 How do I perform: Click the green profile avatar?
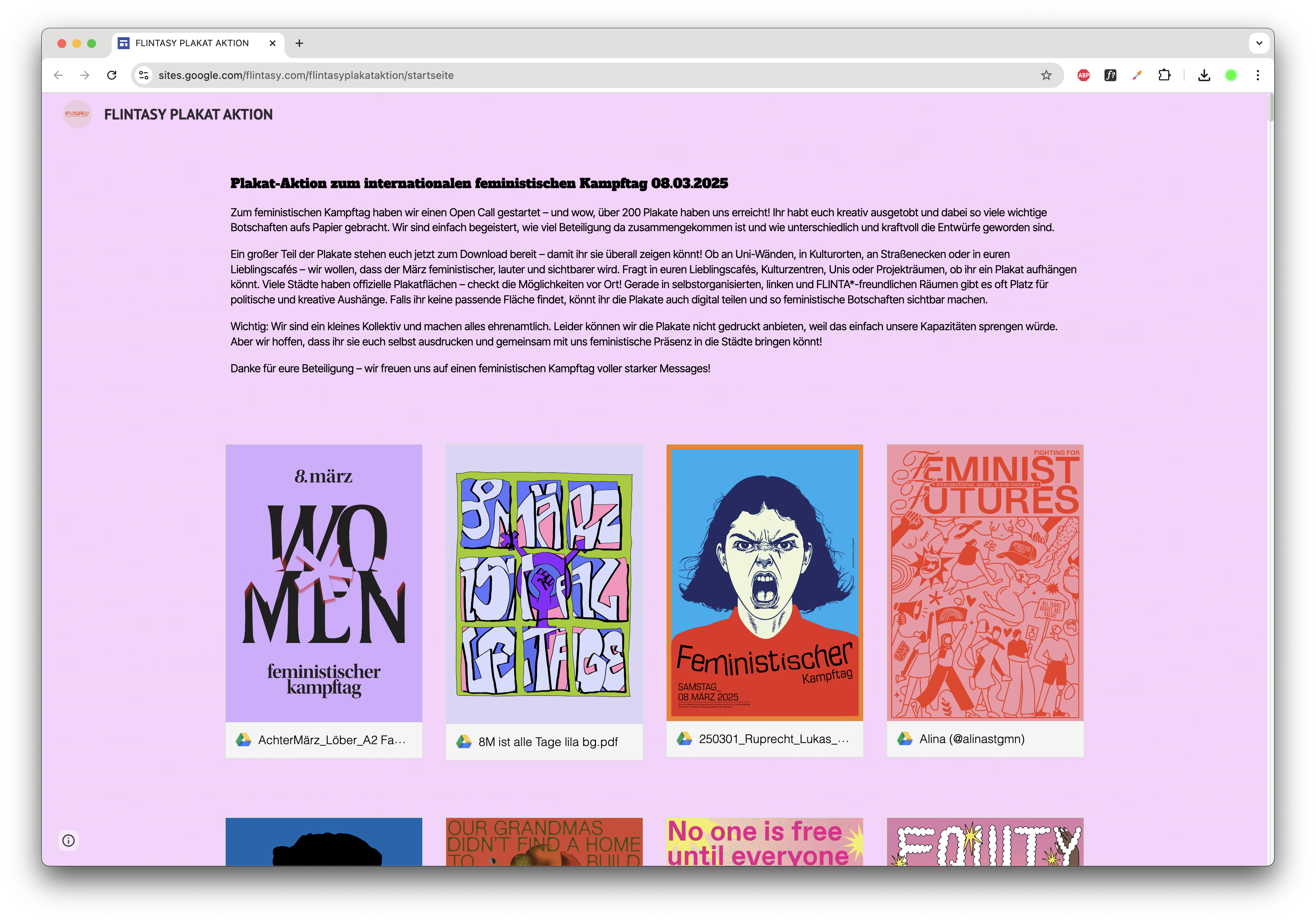1231,75
